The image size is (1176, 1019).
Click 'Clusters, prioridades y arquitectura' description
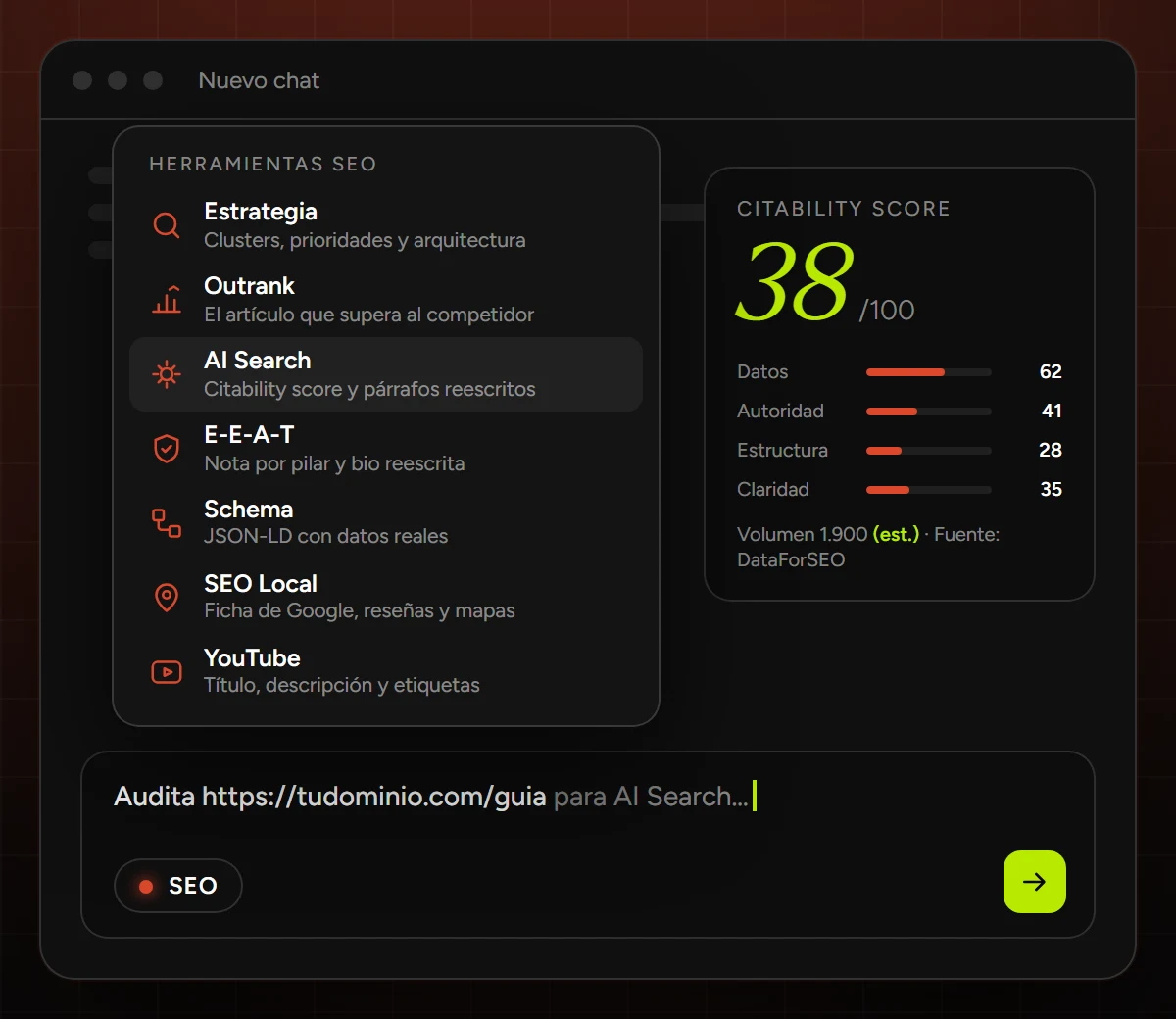tap(365, 240)
